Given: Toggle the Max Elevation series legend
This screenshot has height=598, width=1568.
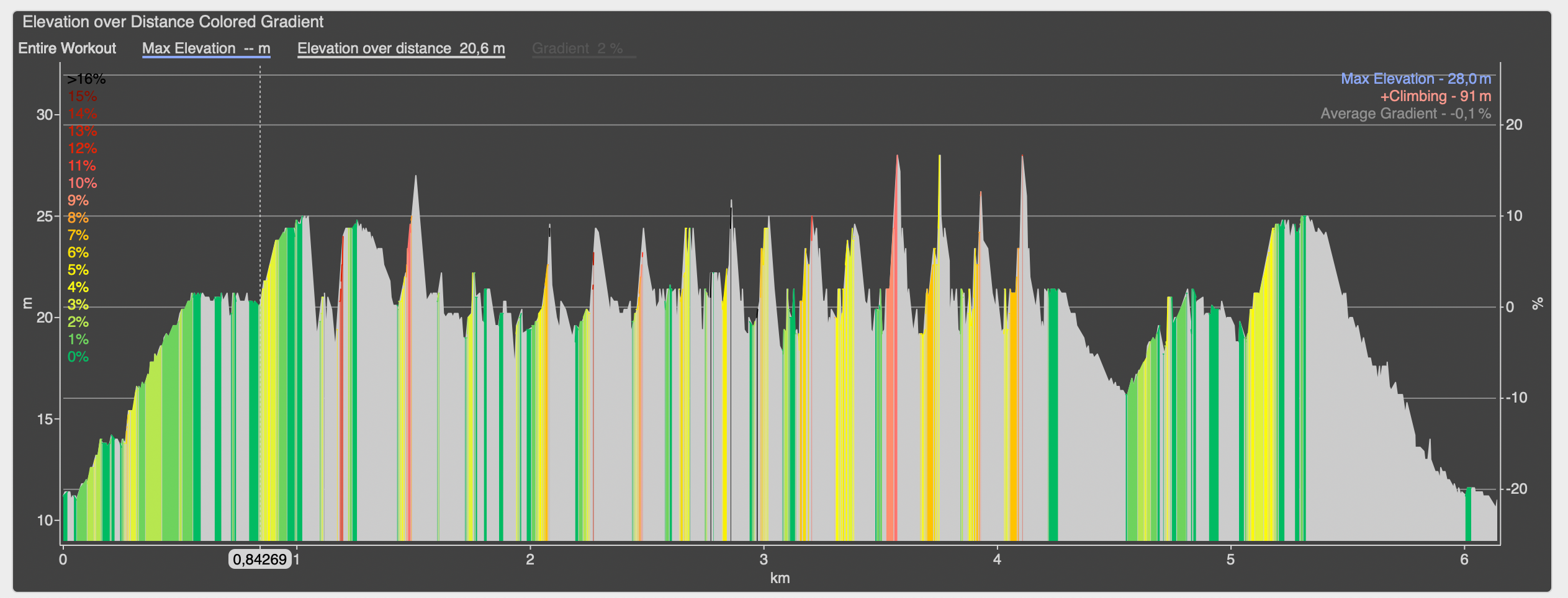Looking at the screenshot, I should [206, 48].
